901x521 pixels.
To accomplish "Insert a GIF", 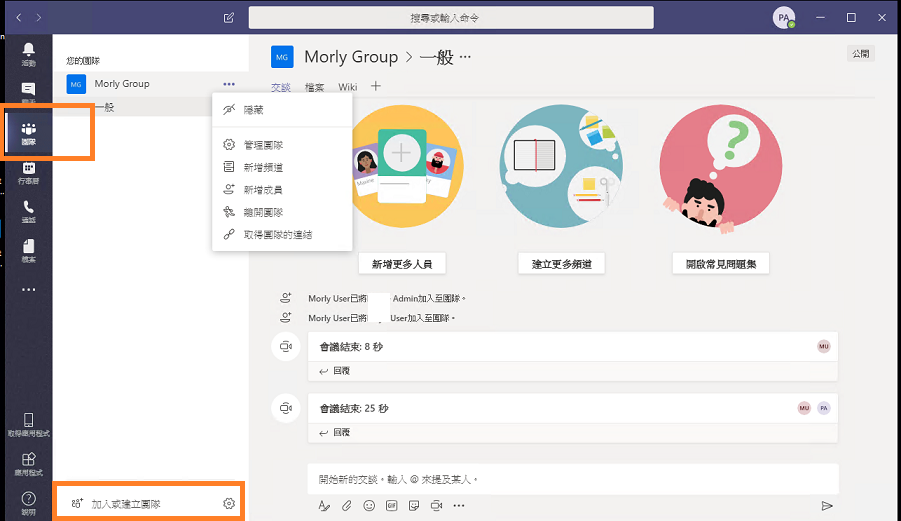I will click(391, 505).
